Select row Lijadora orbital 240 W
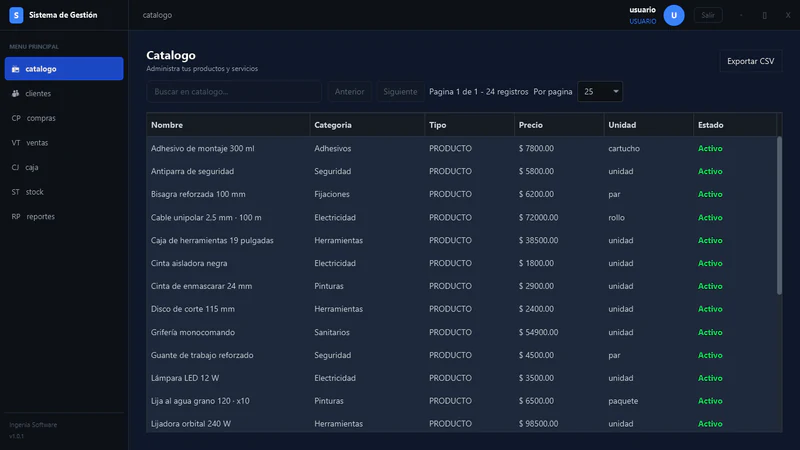 coord(462,423)
